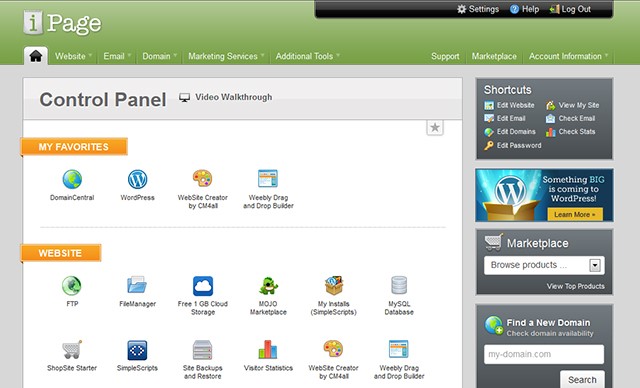Image resolution: width=640 pixels, height=388 pixels.
Task: Focus the my-domain.com input field
Action: point(544,354)
